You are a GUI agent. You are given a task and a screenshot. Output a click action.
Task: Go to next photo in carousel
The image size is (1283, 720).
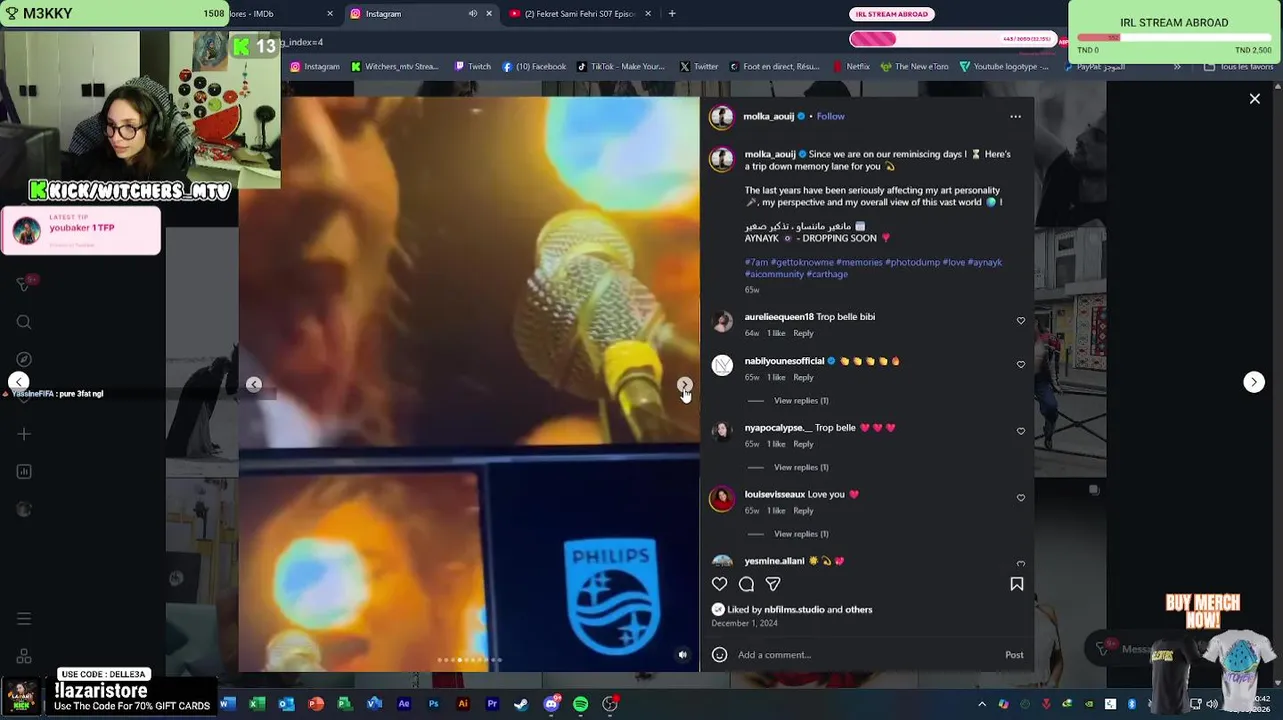tap(684, 384)
